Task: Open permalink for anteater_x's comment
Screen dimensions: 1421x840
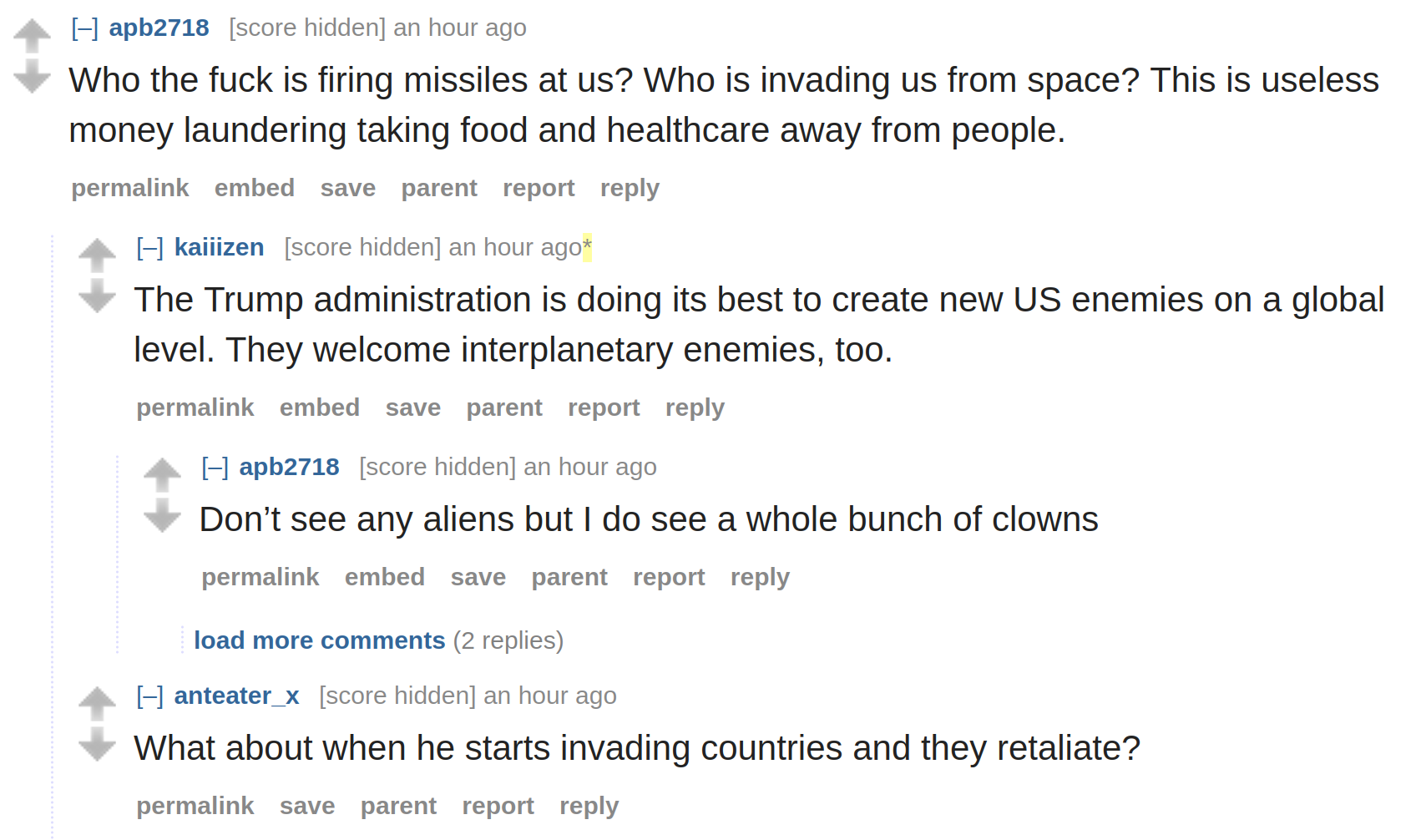Action: pos(195,806)
